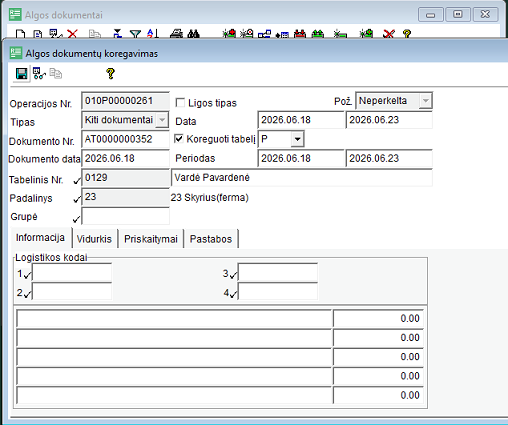
Task: Minimize the Algos dokumentai background window
Action: coord(431,14)
